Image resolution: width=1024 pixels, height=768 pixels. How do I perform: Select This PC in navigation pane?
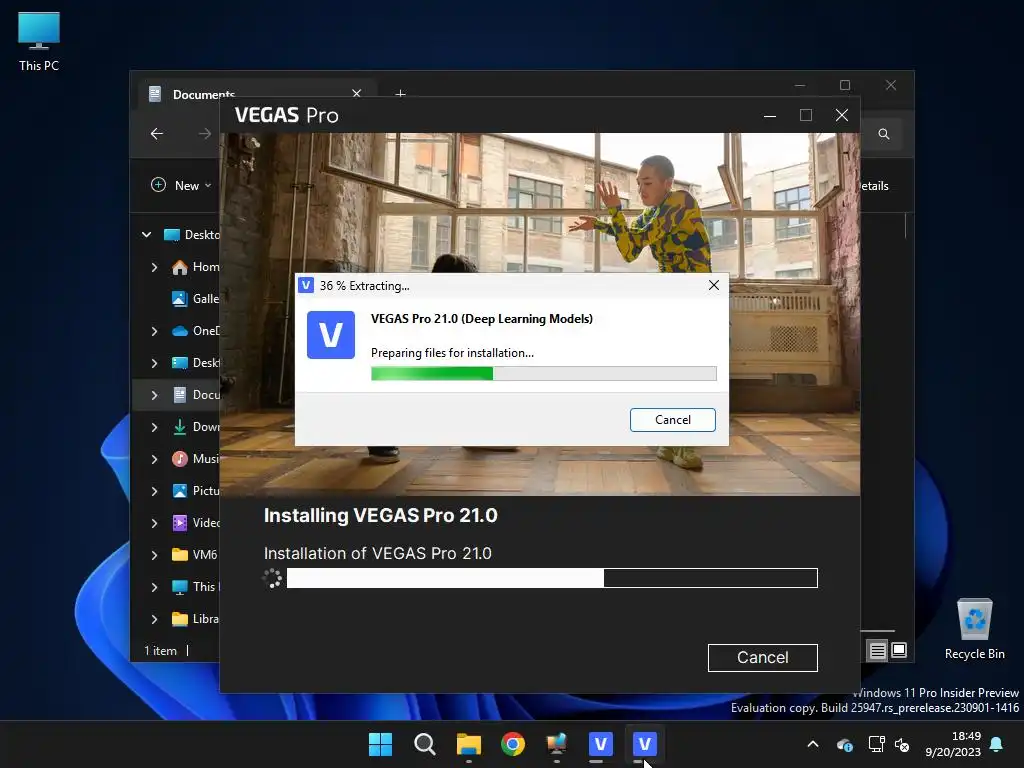(x=195, y=586)
